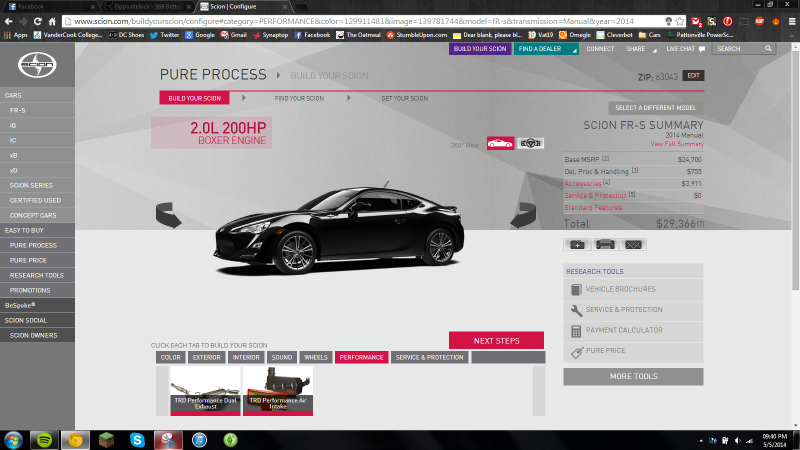Go back in the browser
The height and width of the screenshot is (450, 800).
9,21
